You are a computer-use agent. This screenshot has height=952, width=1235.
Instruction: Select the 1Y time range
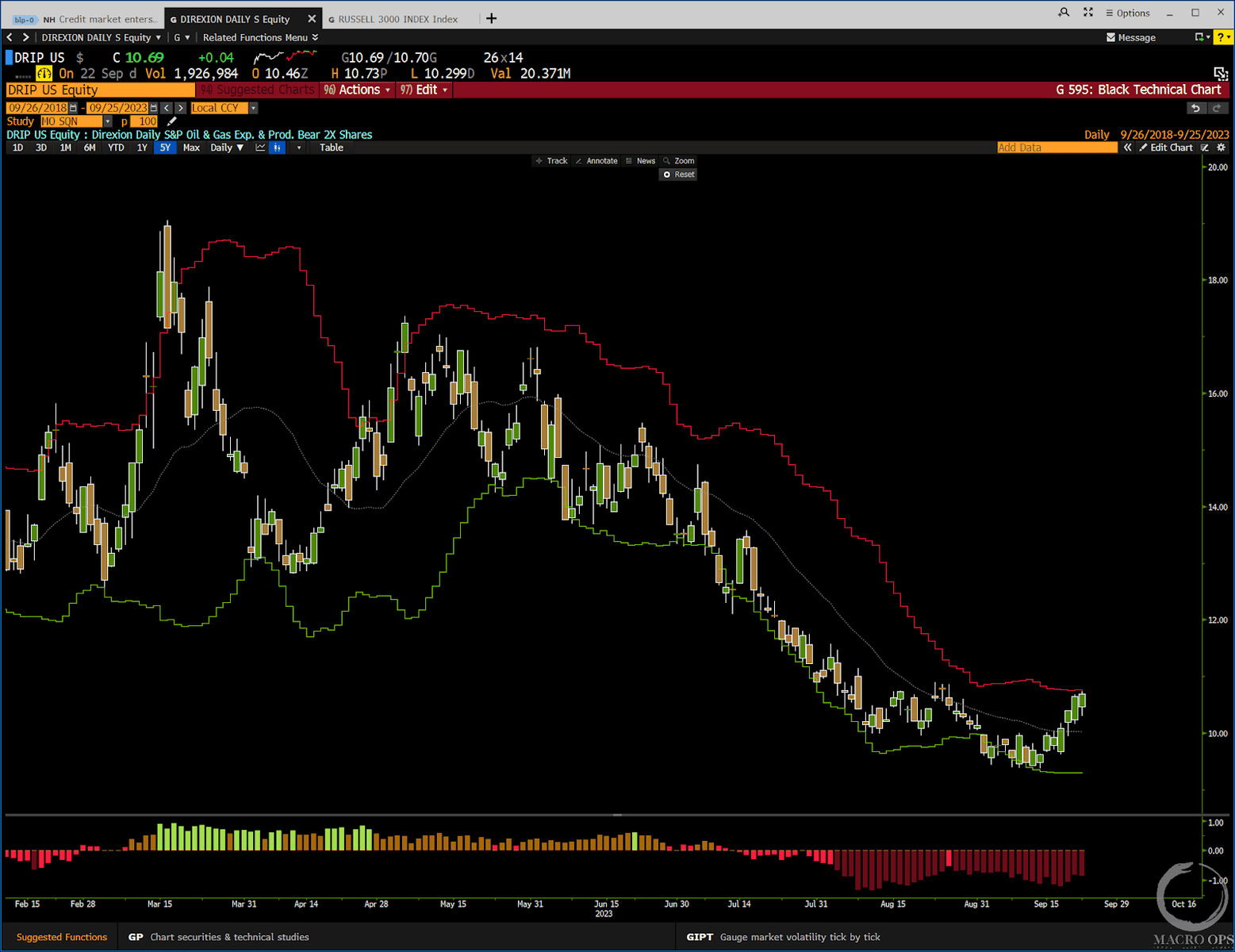coord(142,148)
